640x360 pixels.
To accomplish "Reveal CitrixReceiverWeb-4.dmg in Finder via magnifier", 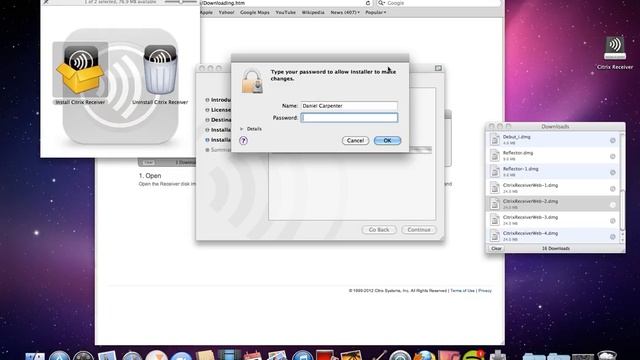I will 612,237.
